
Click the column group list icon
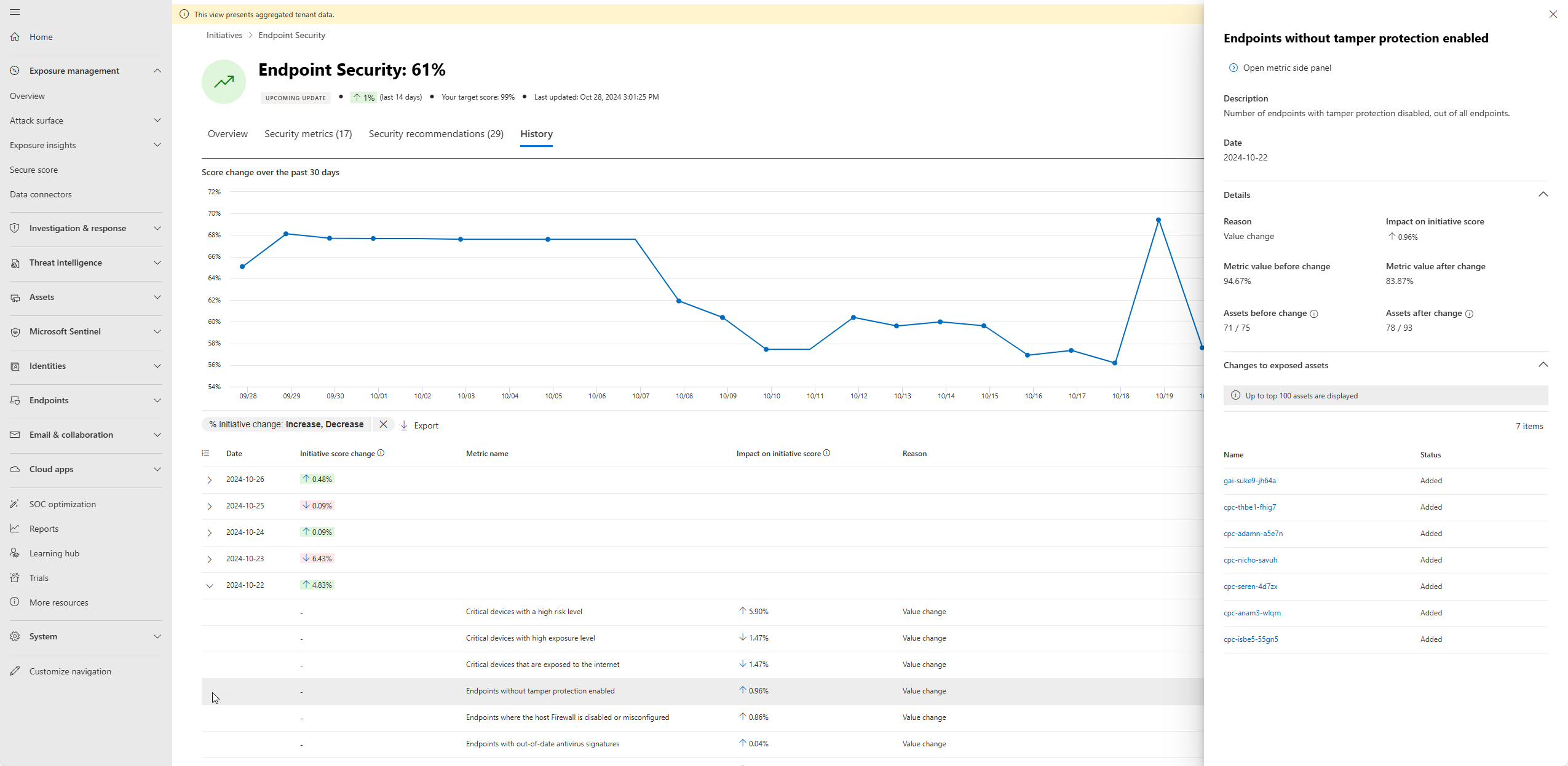click(x=206, y=453)
